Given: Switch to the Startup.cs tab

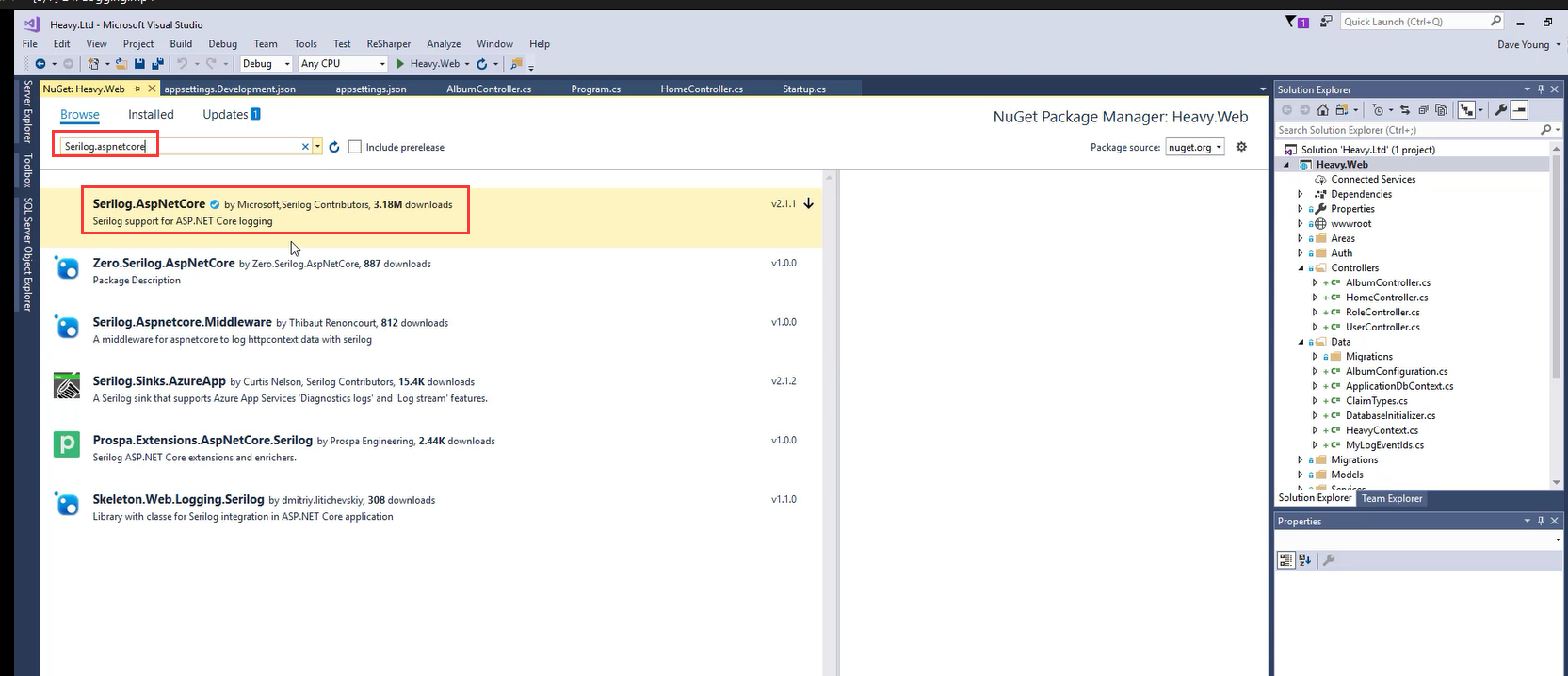Looking at the screenshot, I should point(804,89).
